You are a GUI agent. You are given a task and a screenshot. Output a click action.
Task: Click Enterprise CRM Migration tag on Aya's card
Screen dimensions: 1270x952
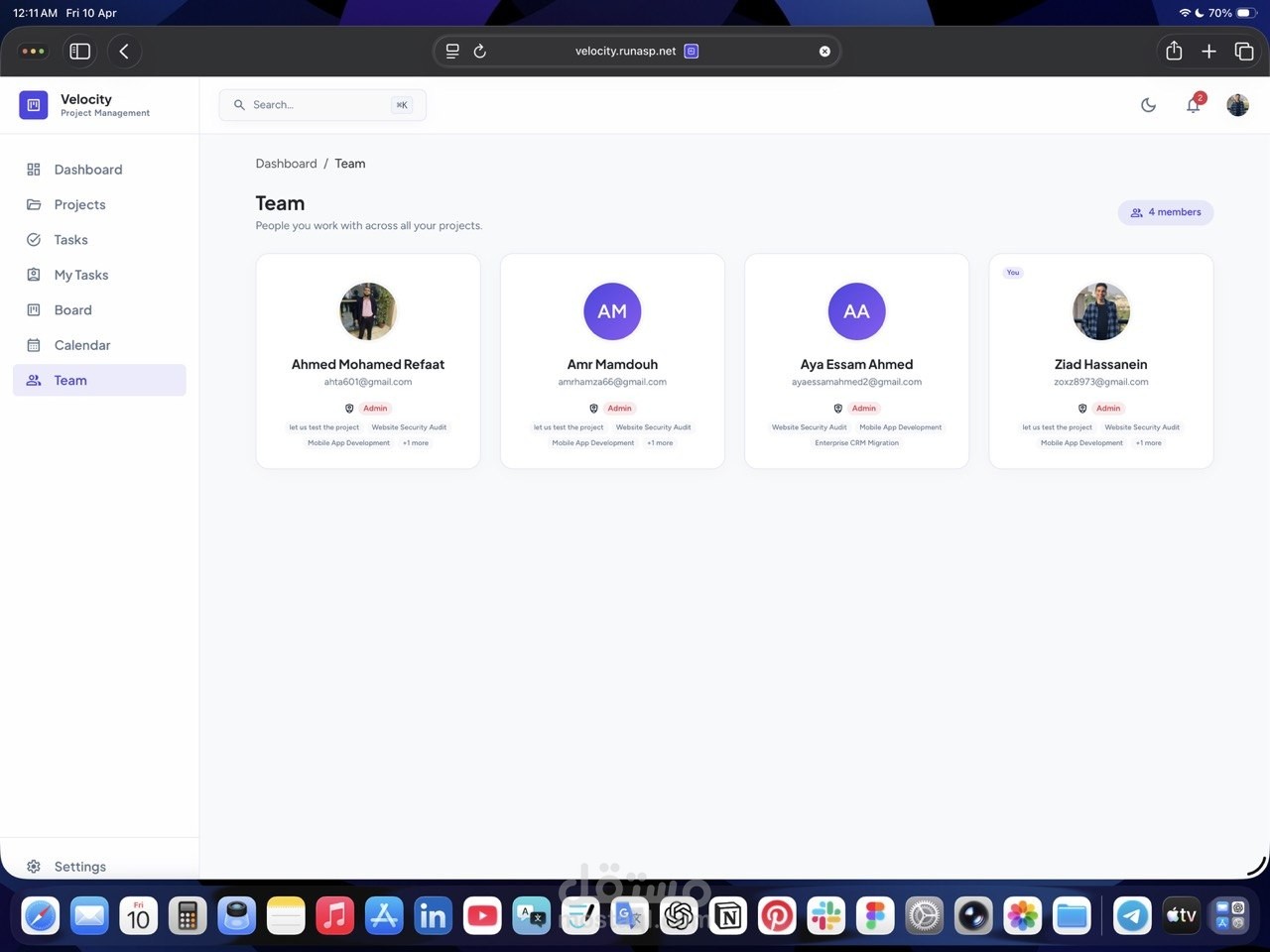pyautogui.click(x=856, y=443)
